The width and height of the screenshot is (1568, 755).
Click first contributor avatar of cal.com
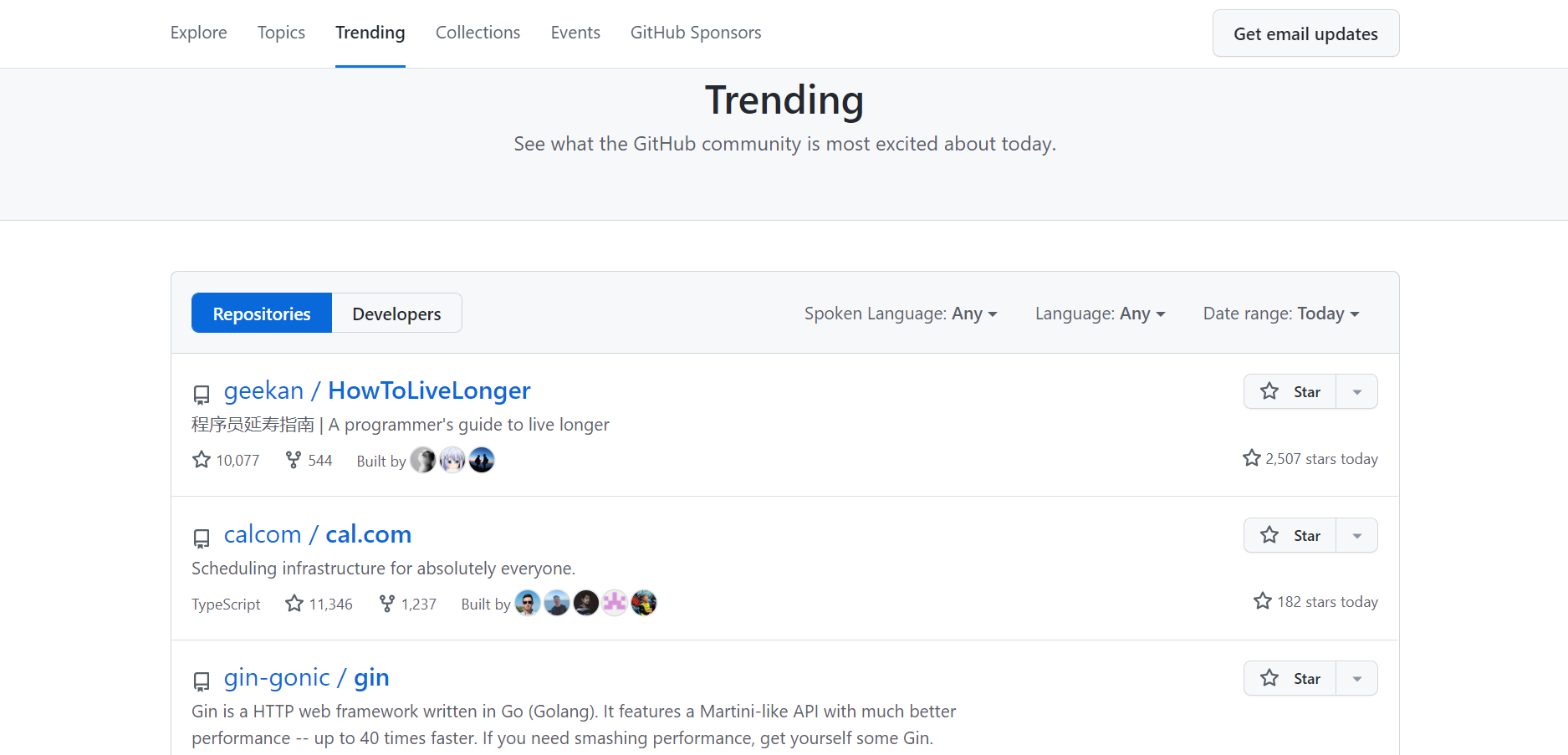528,603
